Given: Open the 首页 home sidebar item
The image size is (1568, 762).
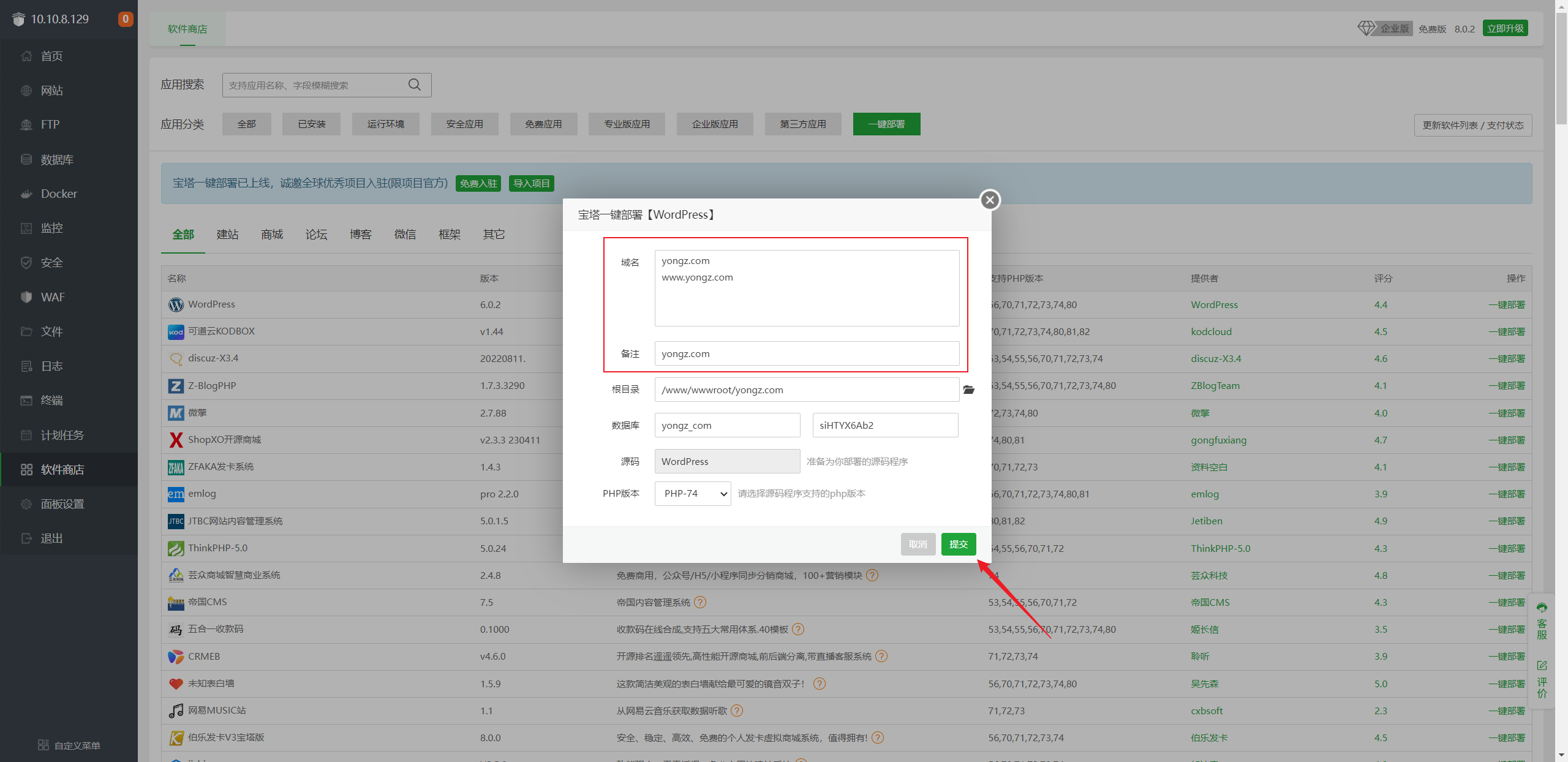Looking at the screenshot, I should pos(69,56).
